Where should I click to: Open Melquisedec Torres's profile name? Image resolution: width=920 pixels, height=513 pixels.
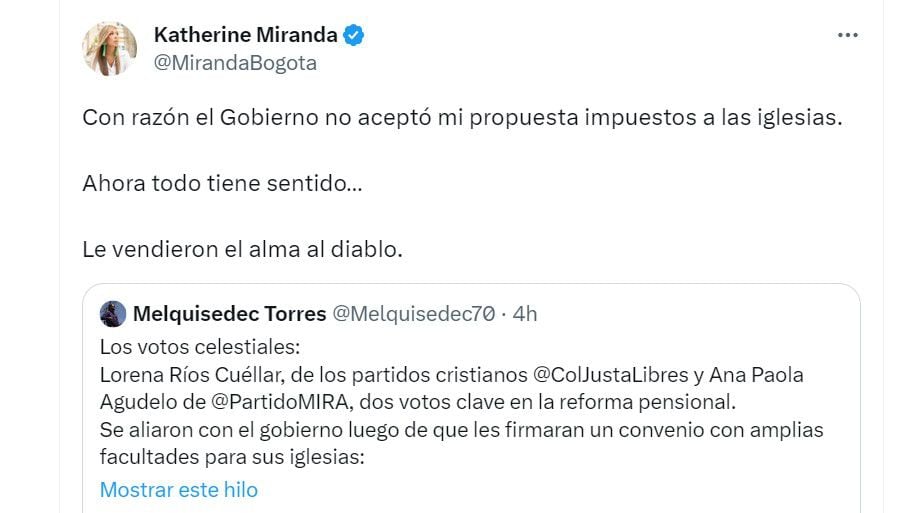point(228,314)
